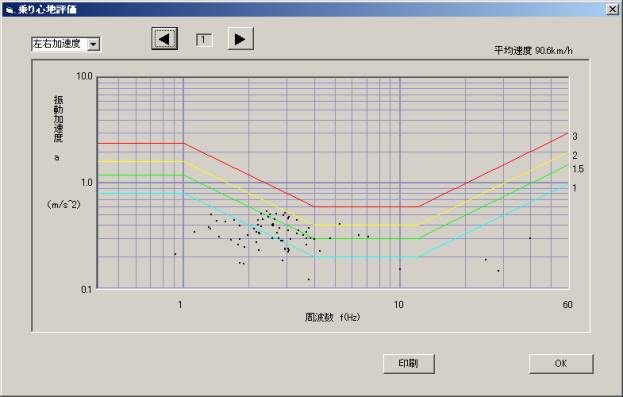Image resolution: width=623 pixels, height=397 pixels.
Task: Click the 60 x-axis tick label
Action: [x=567, y=304]
